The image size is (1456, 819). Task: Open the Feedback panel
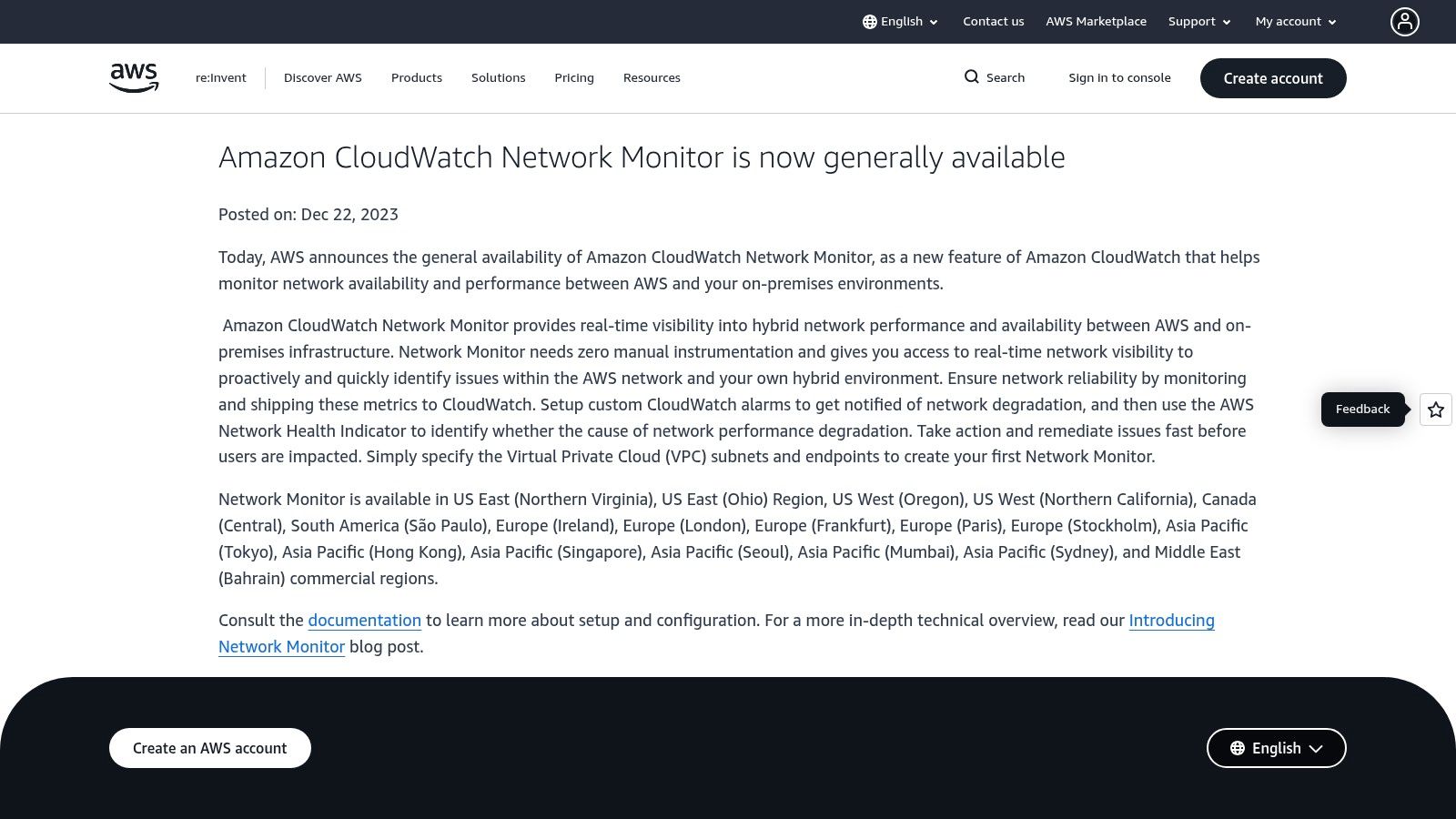pos(1362,409)
